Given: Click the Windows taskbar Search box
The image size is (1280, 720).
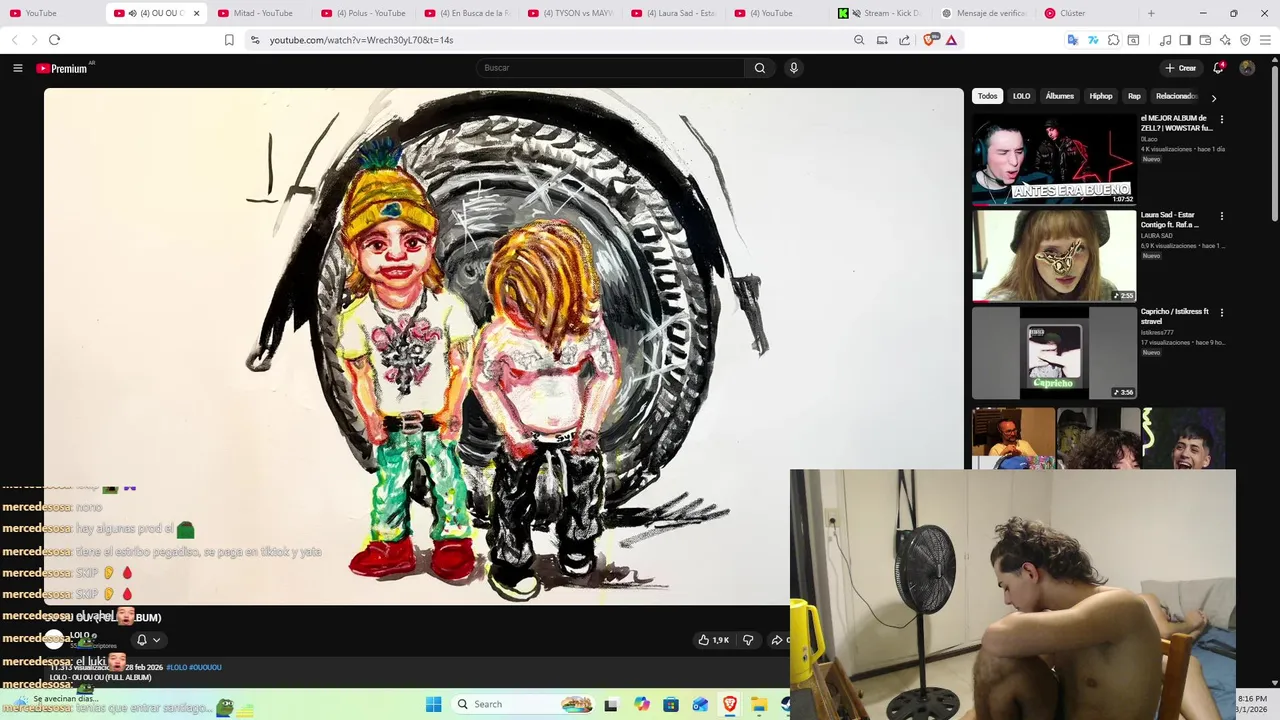Looking at the screenshot, I should click(523, 704).
